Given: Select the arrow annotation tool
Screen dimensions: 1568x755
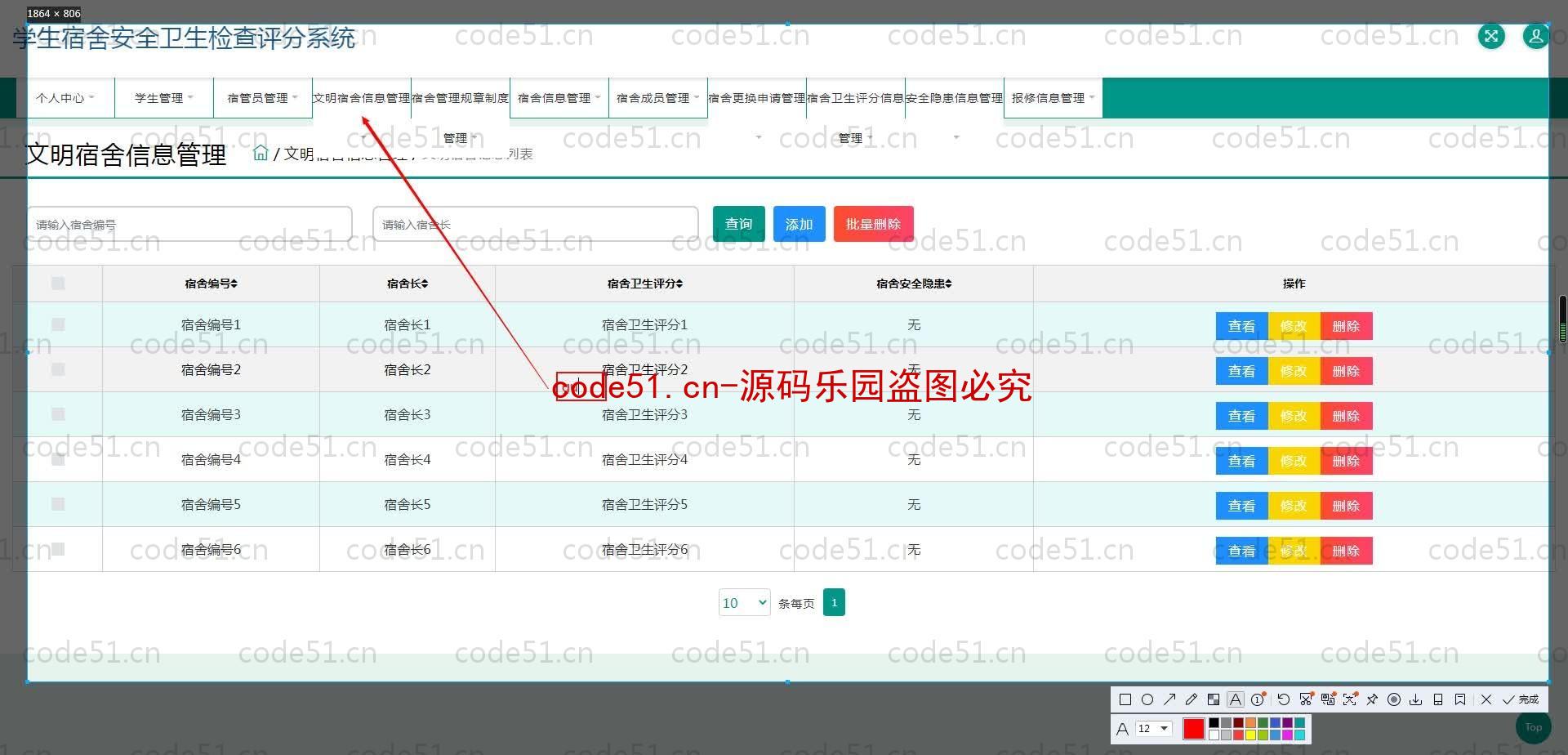Looking at the screenshot, I should (1169, 699).
